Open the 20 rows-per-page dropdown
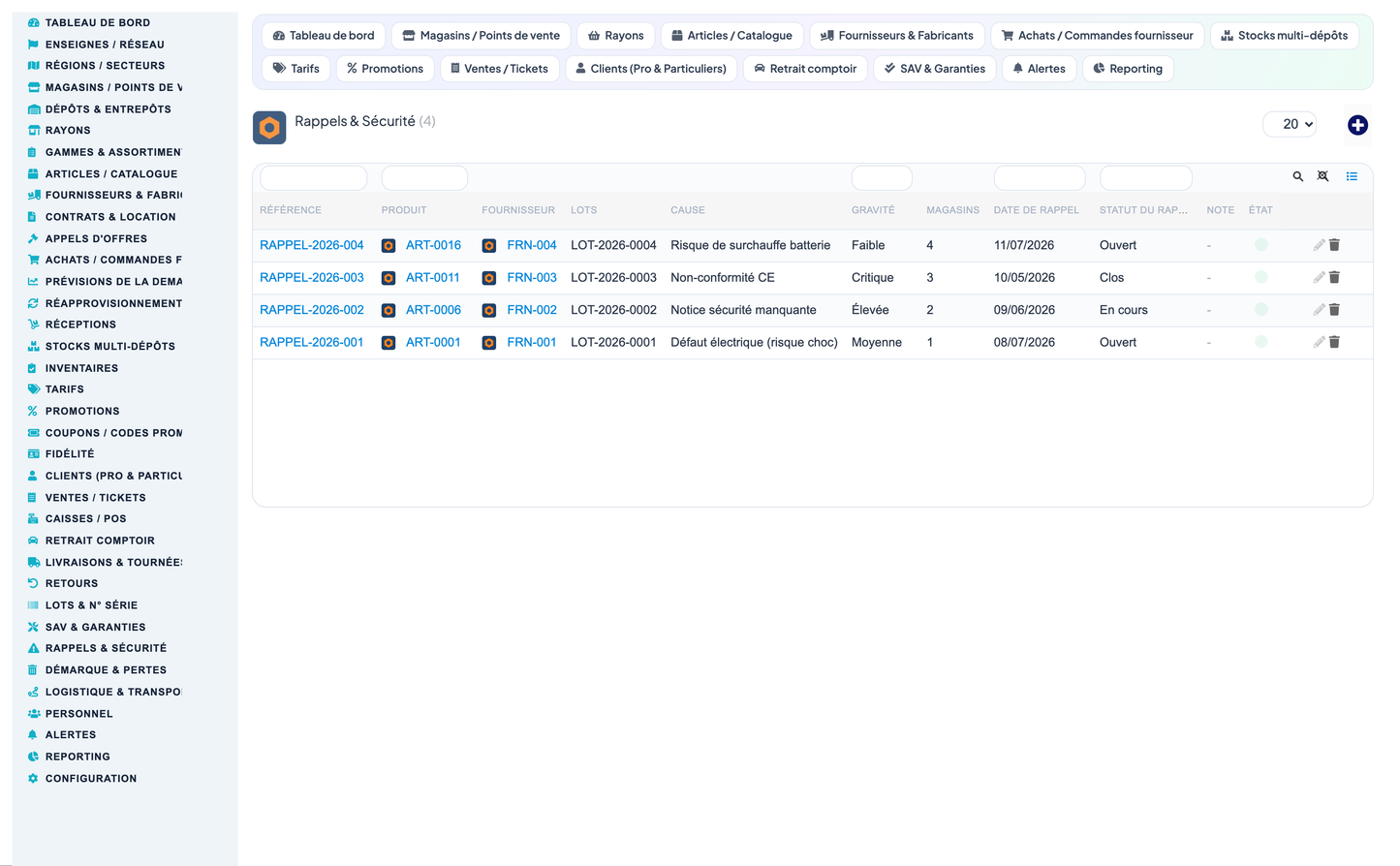1400x866 pixels. [x=1291, y=124]
